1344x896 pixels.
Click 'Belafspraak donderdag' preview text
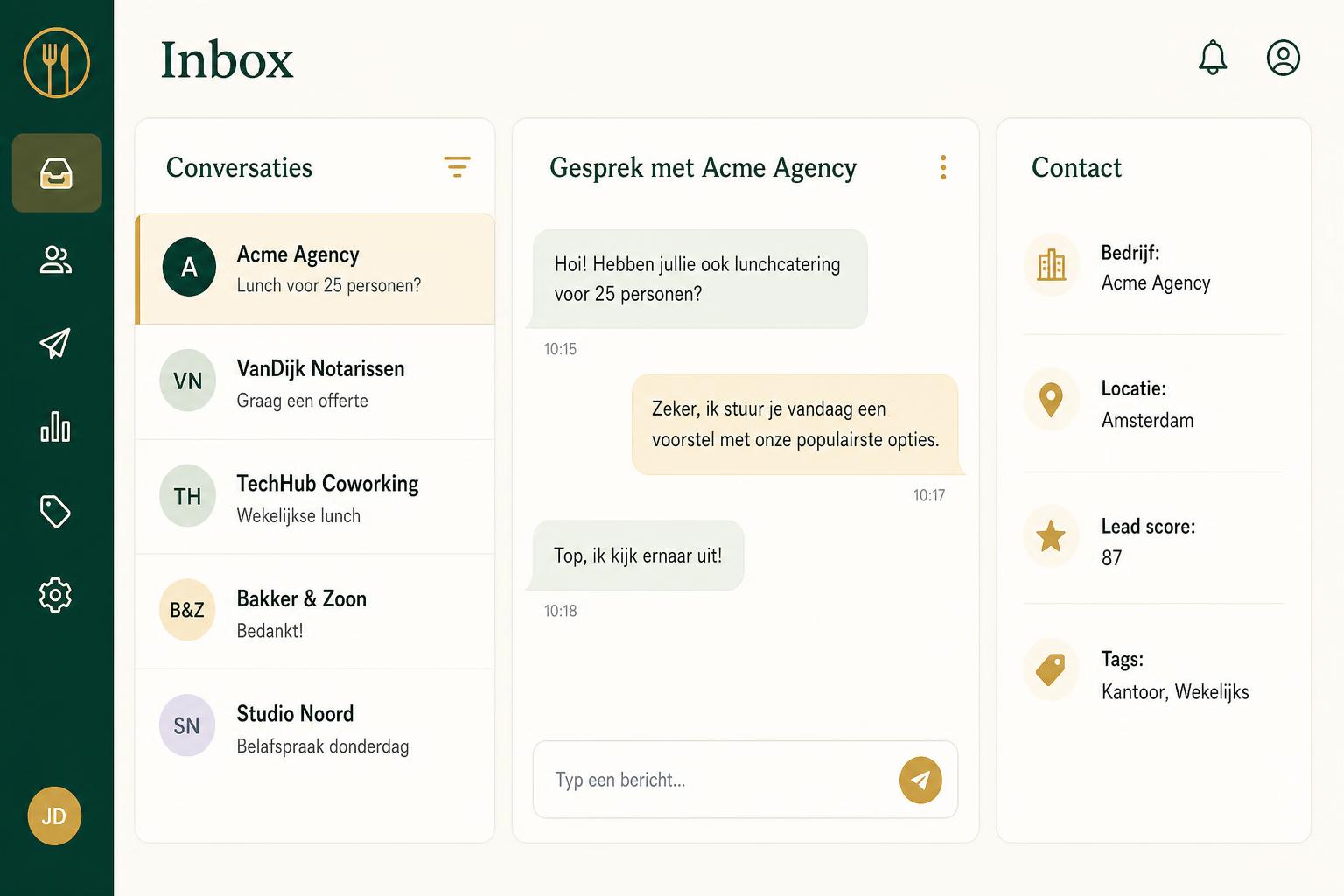(x=323, y=746)
